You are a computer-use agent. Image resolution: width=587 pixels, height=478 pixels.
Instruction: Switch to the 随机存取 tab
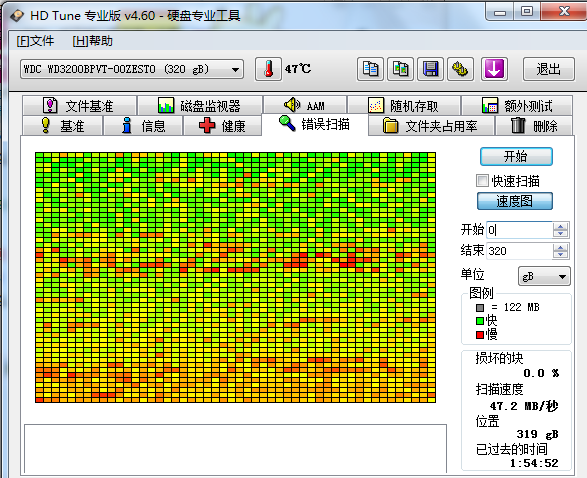pos(404,106)
